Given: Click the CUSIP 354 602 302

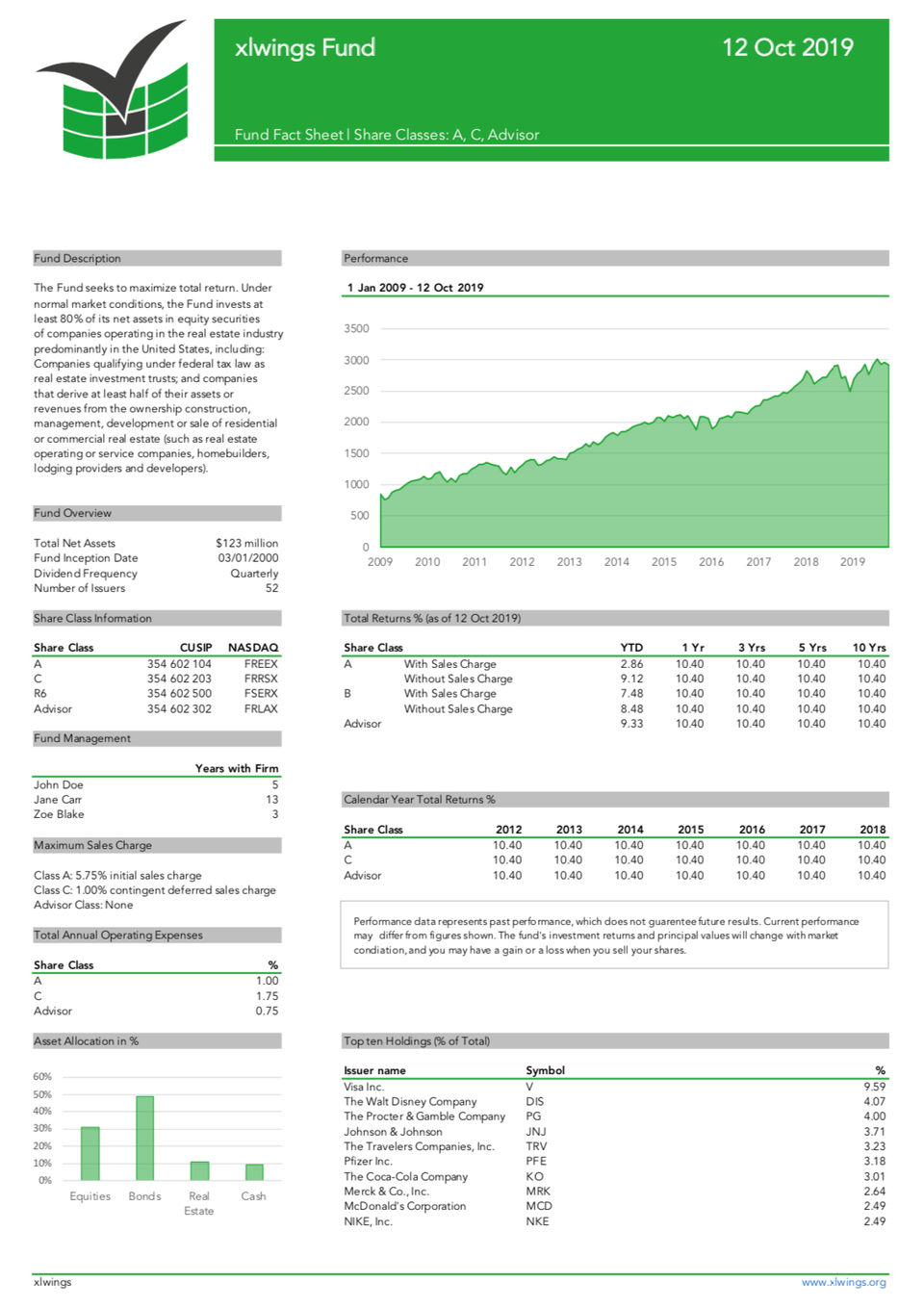Looking at the screenshot, I should 179,708.
